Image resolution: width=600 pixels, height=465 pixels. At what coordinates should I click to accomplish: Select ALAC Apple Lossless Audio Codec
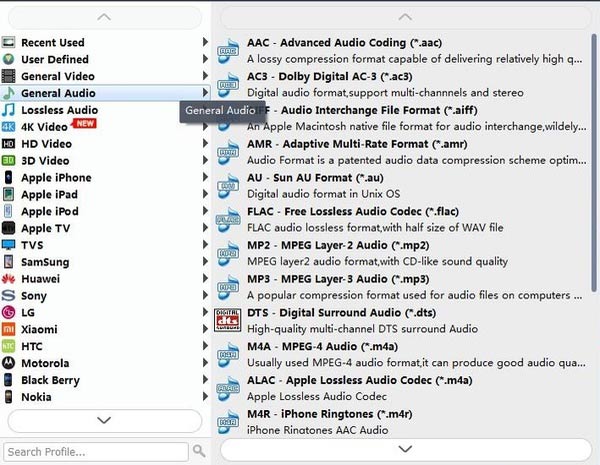click(333, 381)
